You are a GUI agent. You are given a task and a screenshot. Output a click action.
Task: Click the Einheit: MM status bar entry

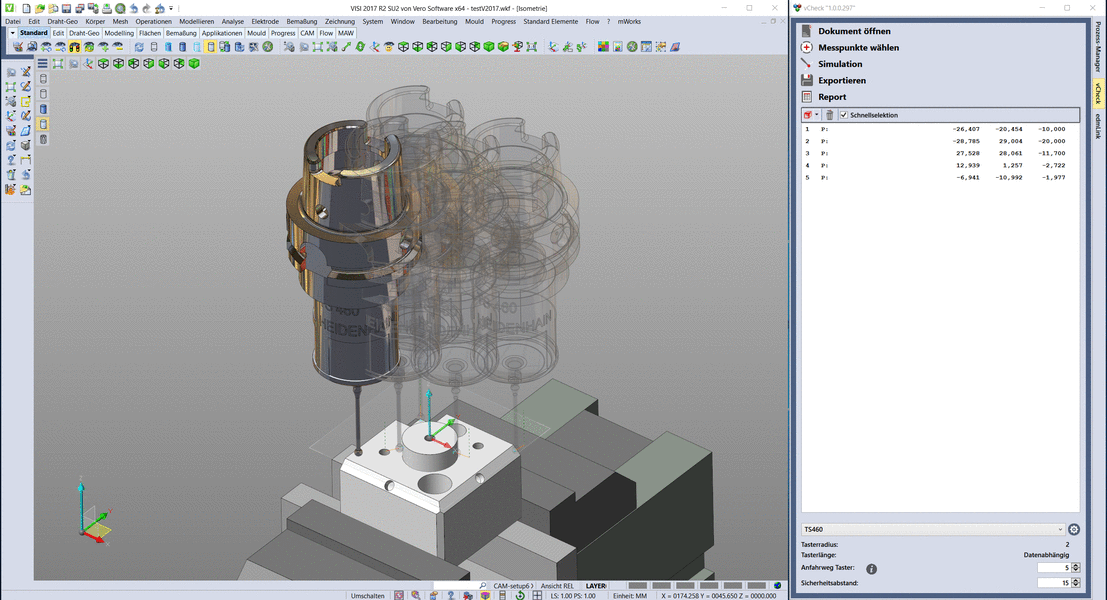[630, 596]
